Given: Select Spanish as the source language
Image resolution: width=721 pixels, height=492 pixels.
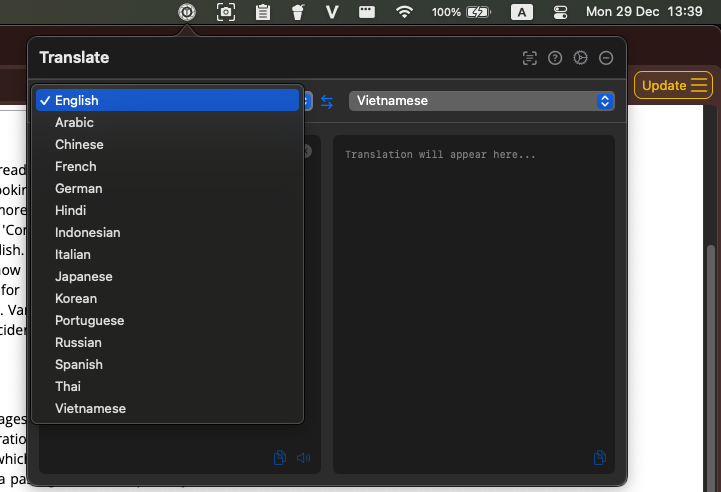Looking at the screenshot, I should (x=79, y=364).
